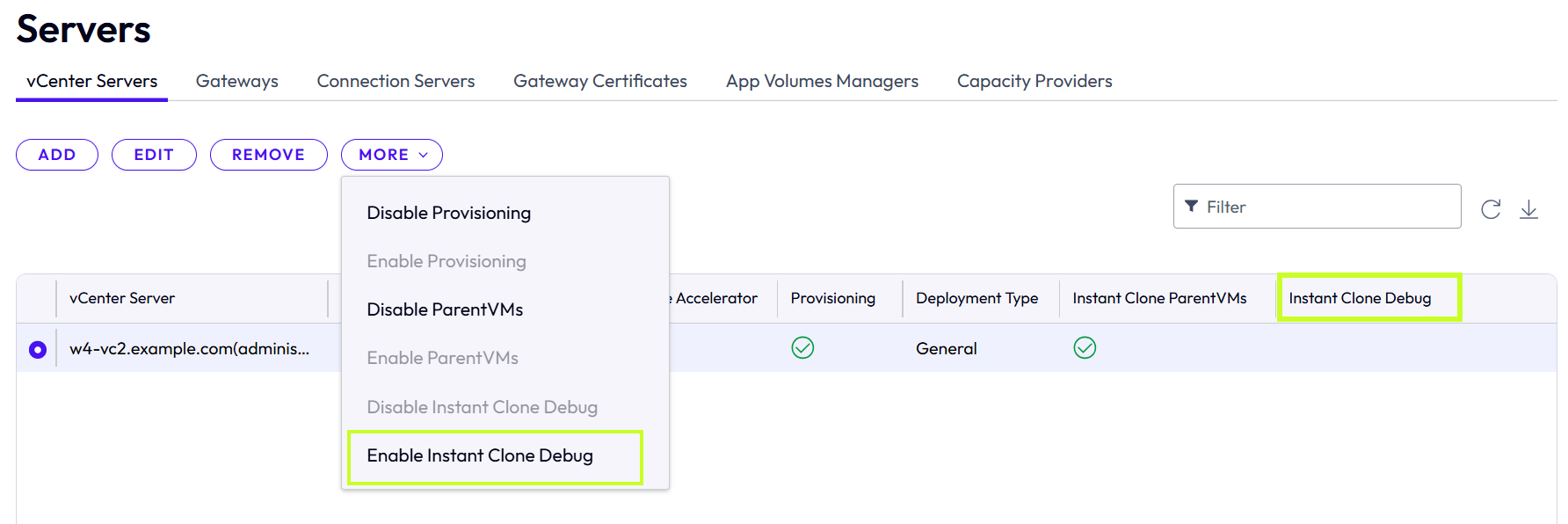The height and width of the screenshot is (524, 1568).
Task: Choose Disable Provisioning from the menu
Action: coord(449,213)
